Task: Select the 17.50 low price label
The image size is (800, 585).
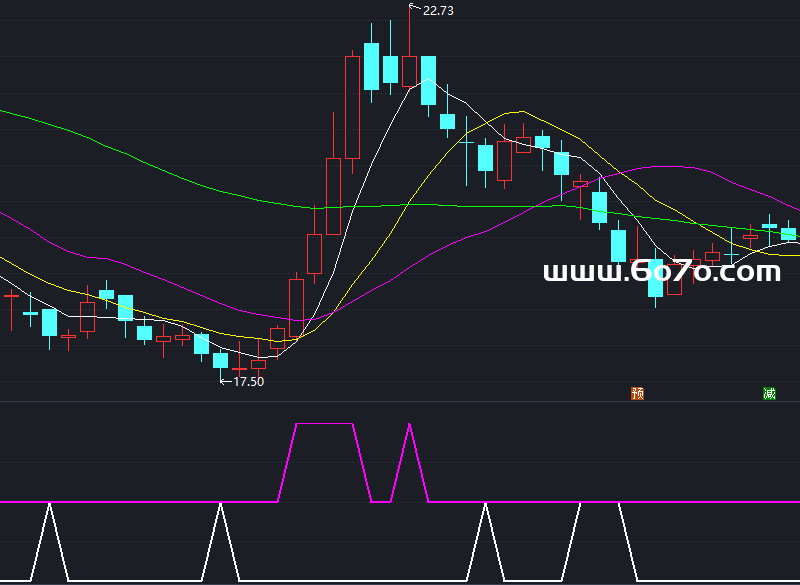Action: pyautogui.click(x=248, y=381)
